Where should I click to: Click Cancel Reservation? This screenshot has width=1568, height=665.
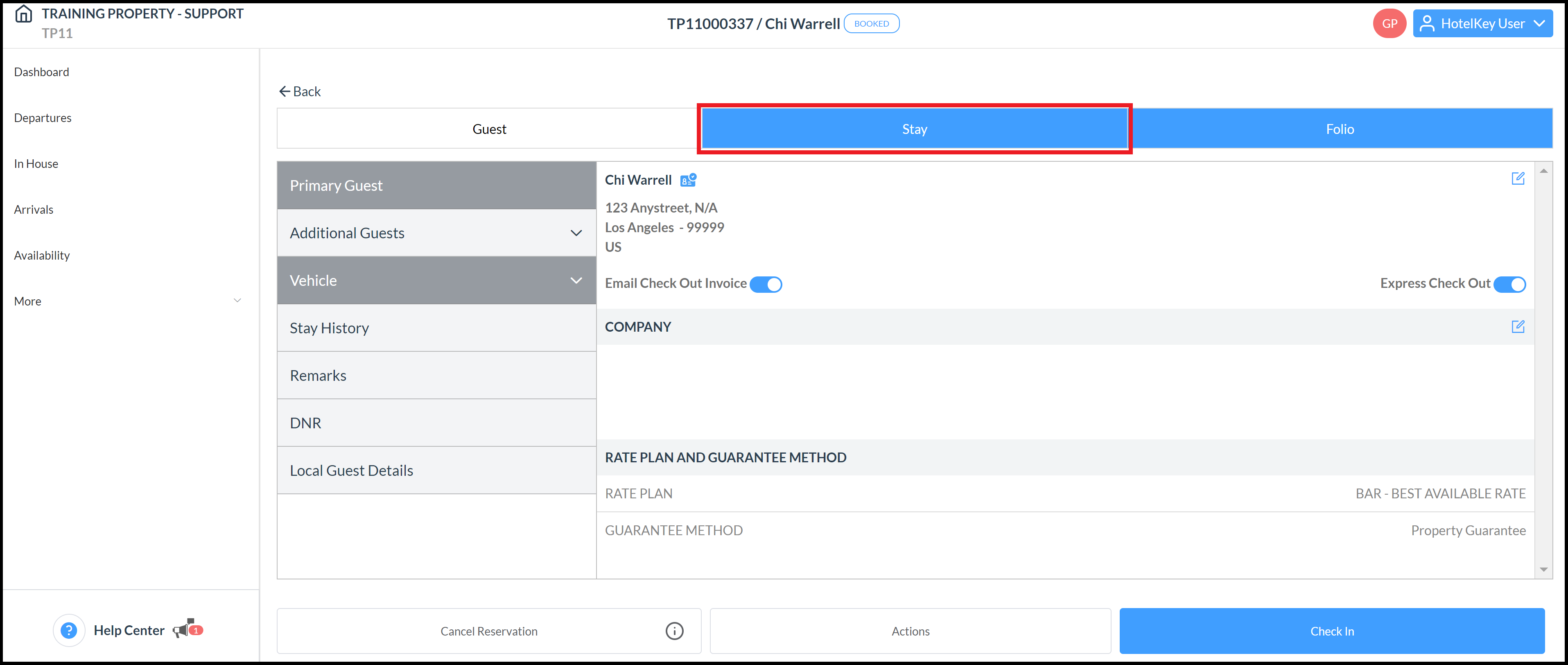point(488,631)
